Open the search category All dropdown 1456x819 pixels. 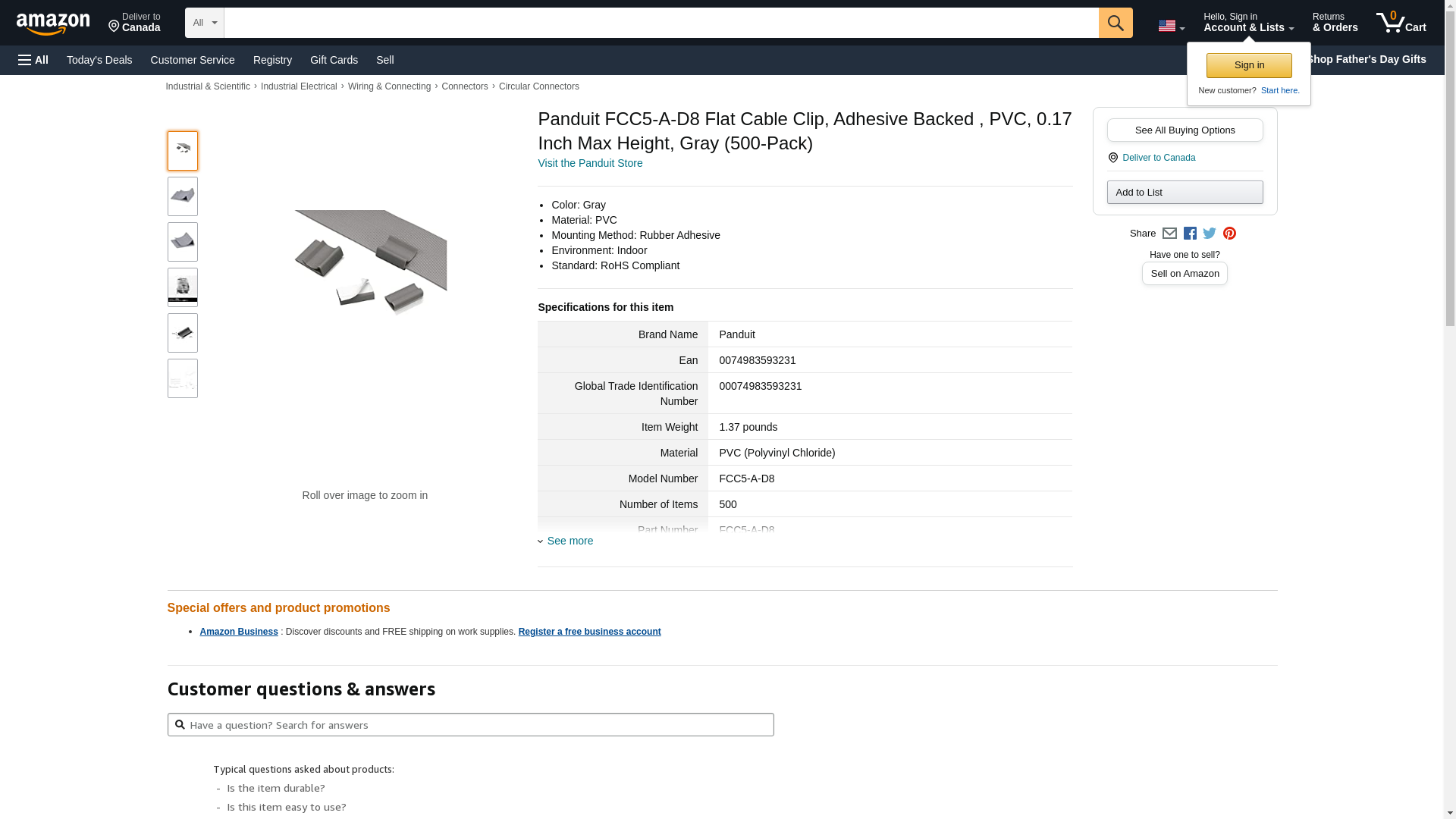(x=205, y=23)
